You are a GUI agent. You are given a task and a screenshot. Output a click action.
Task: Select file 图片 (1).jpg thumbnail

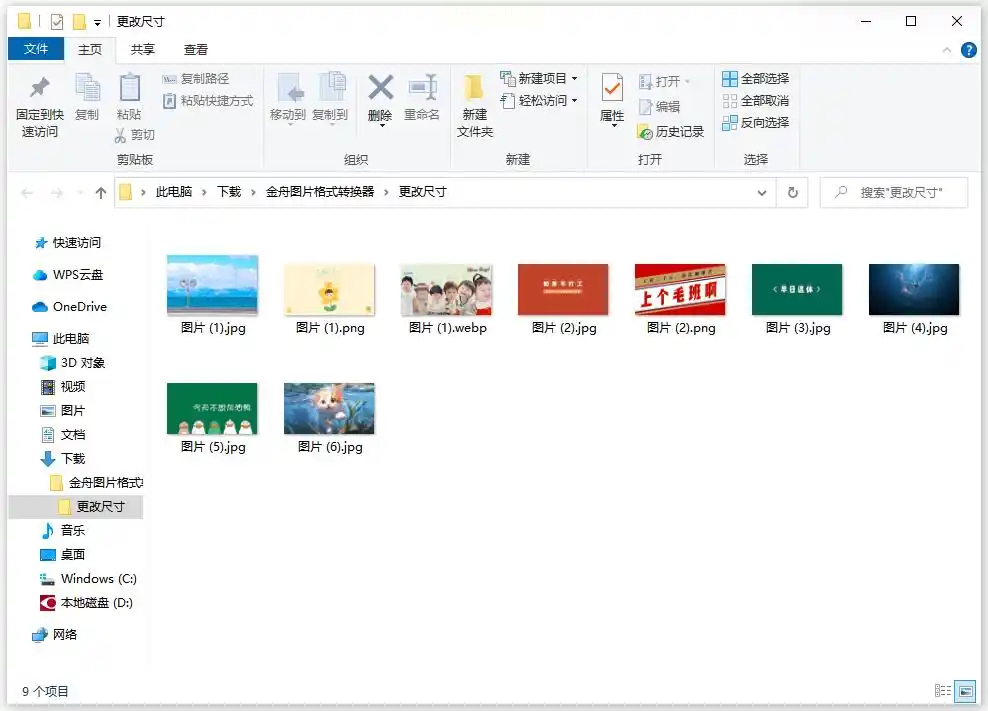tap(212, 285)
